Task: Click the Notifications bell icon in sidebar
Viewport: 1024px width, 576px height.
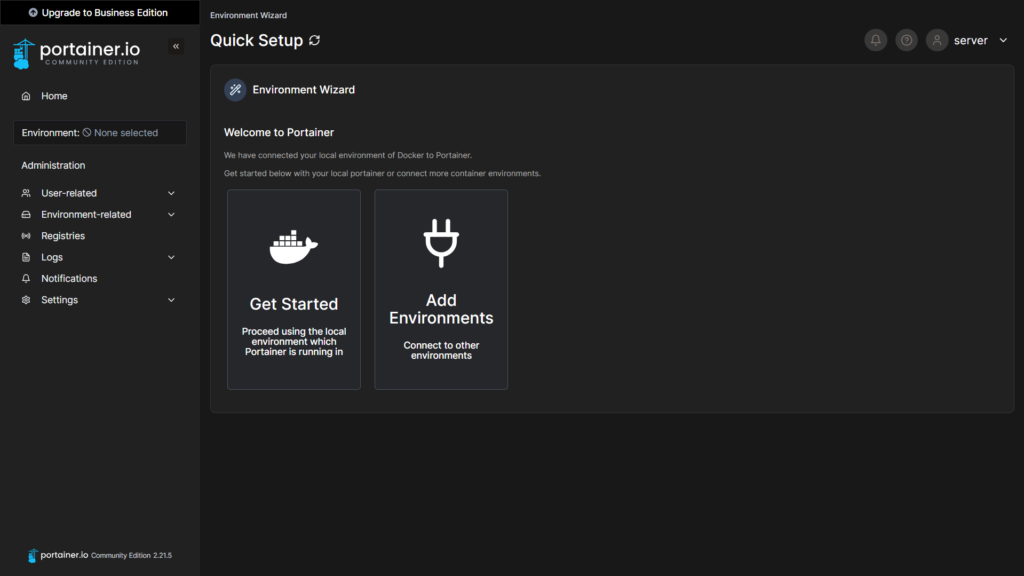Action: (x=26, y=279)
